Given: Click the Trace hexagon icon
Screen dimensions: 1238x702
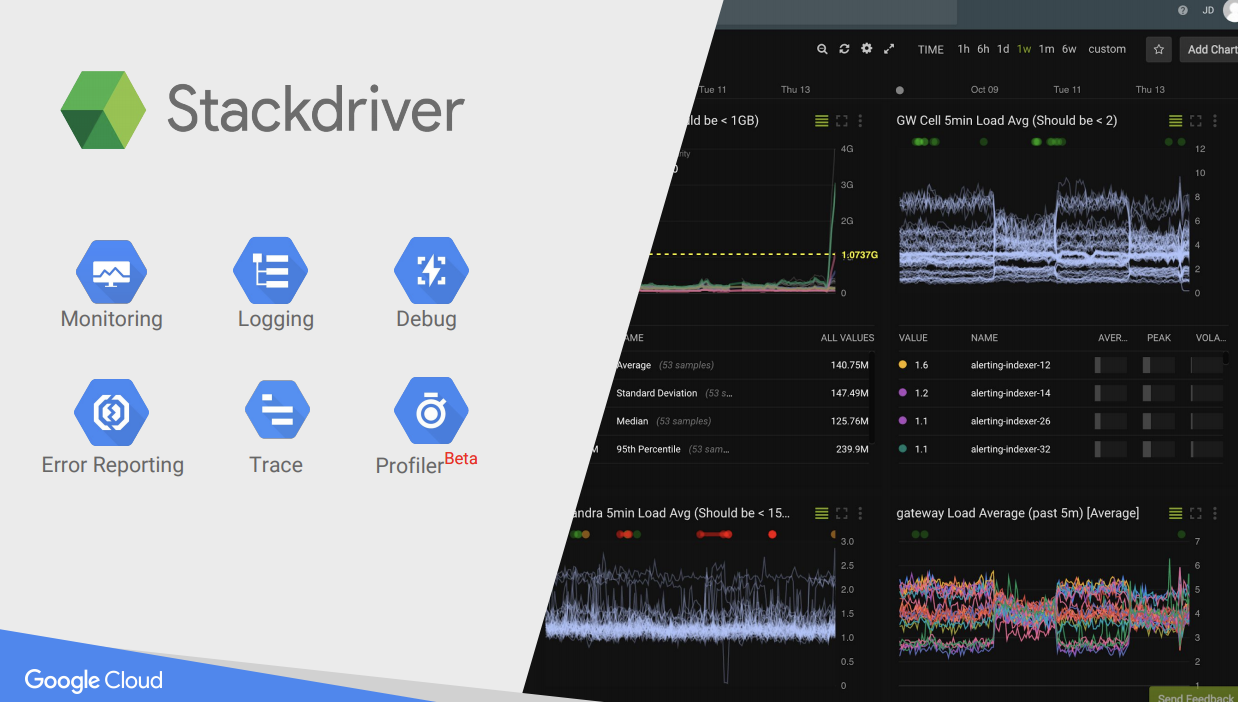Looking at the screenshot, I should coord(277,412).
